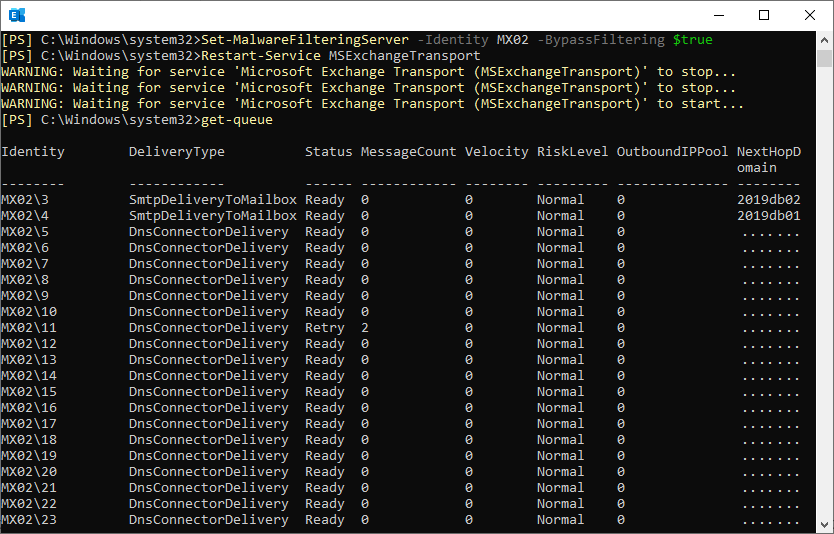Minimize the Exchange shell window
834x534 pixels.
pyautogui.click(x=719, y=15)
